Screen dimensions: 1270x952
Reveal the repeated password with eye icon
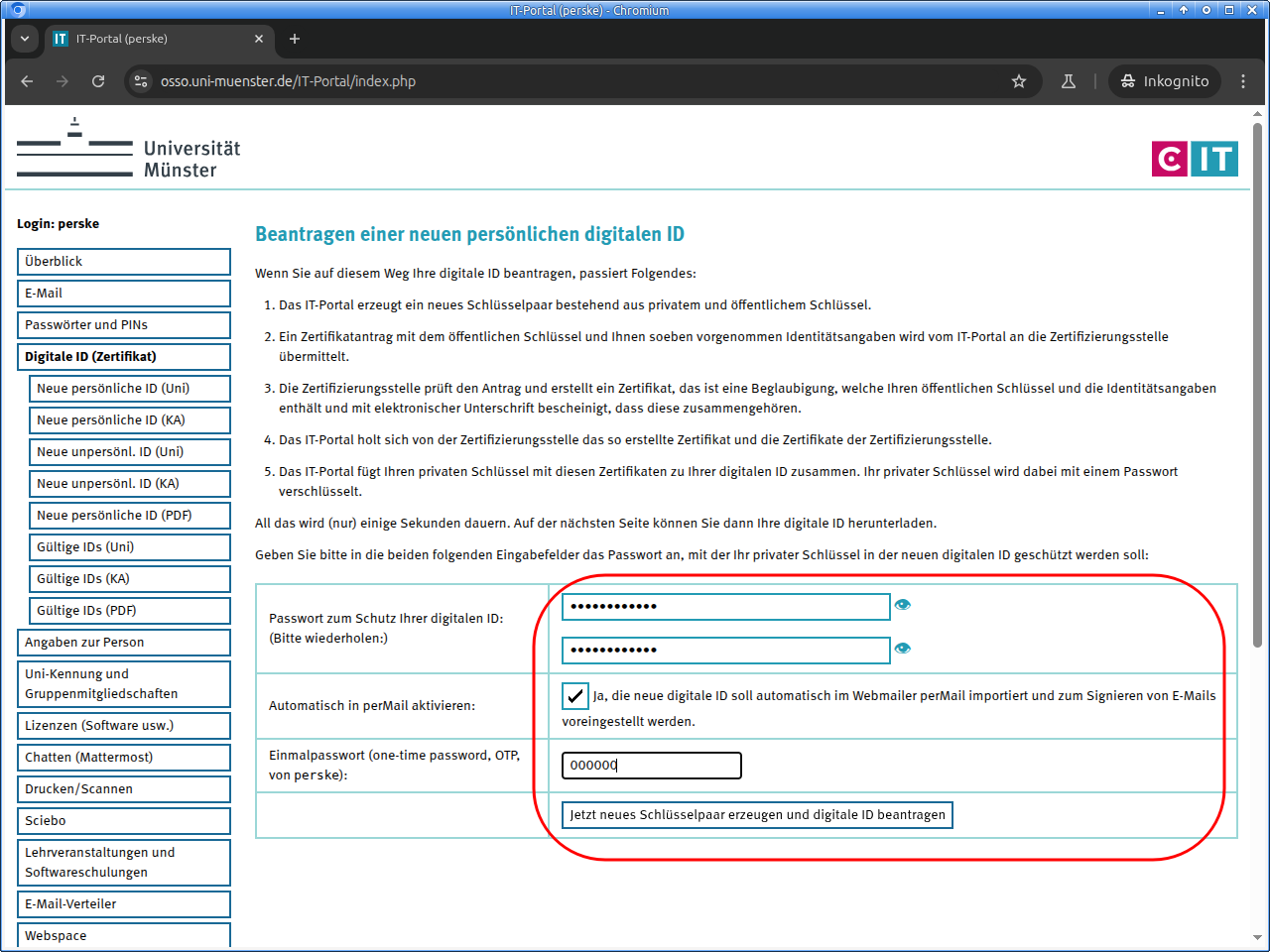(x=902, y=649)
